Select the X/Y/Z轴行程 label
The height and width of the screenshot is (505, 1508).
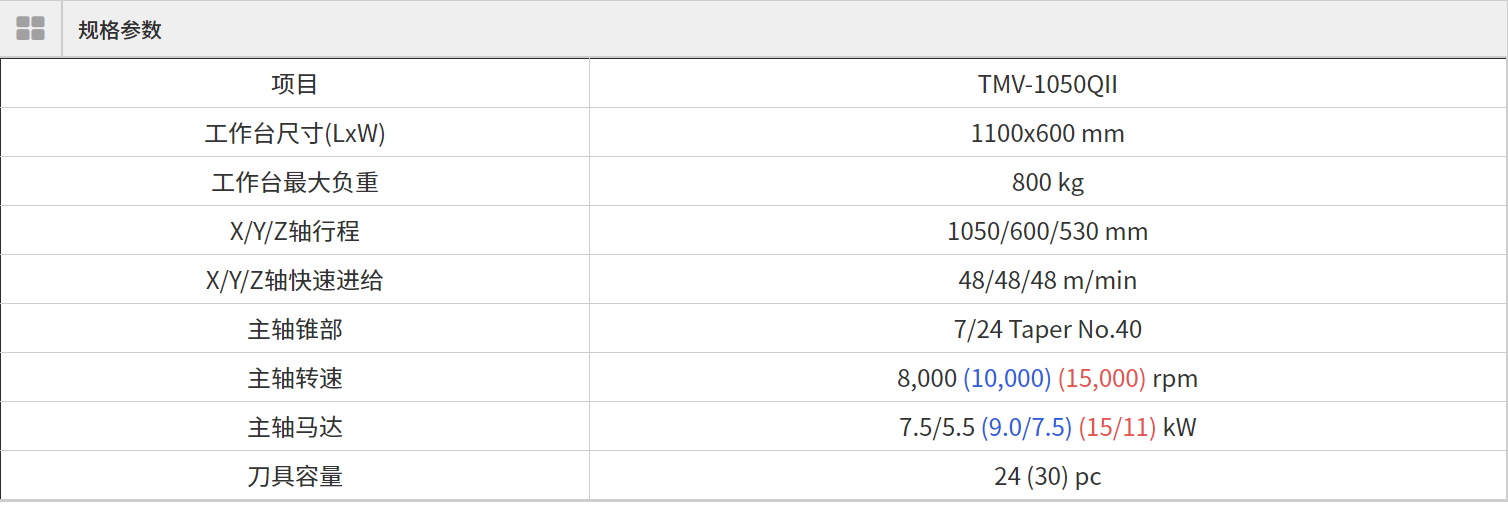[x=294, y=232]
